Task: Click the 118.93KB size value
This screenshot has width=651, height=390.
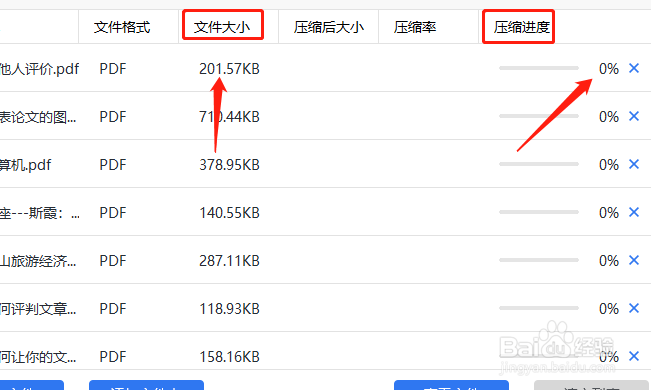Action: [229, 309]
